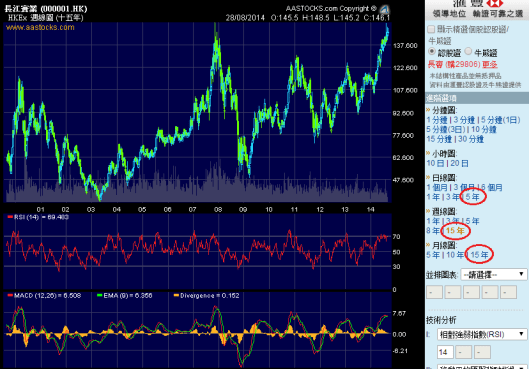Click the RSI period field showing 14
Screen dimensions: 529x369
(445, 352)
